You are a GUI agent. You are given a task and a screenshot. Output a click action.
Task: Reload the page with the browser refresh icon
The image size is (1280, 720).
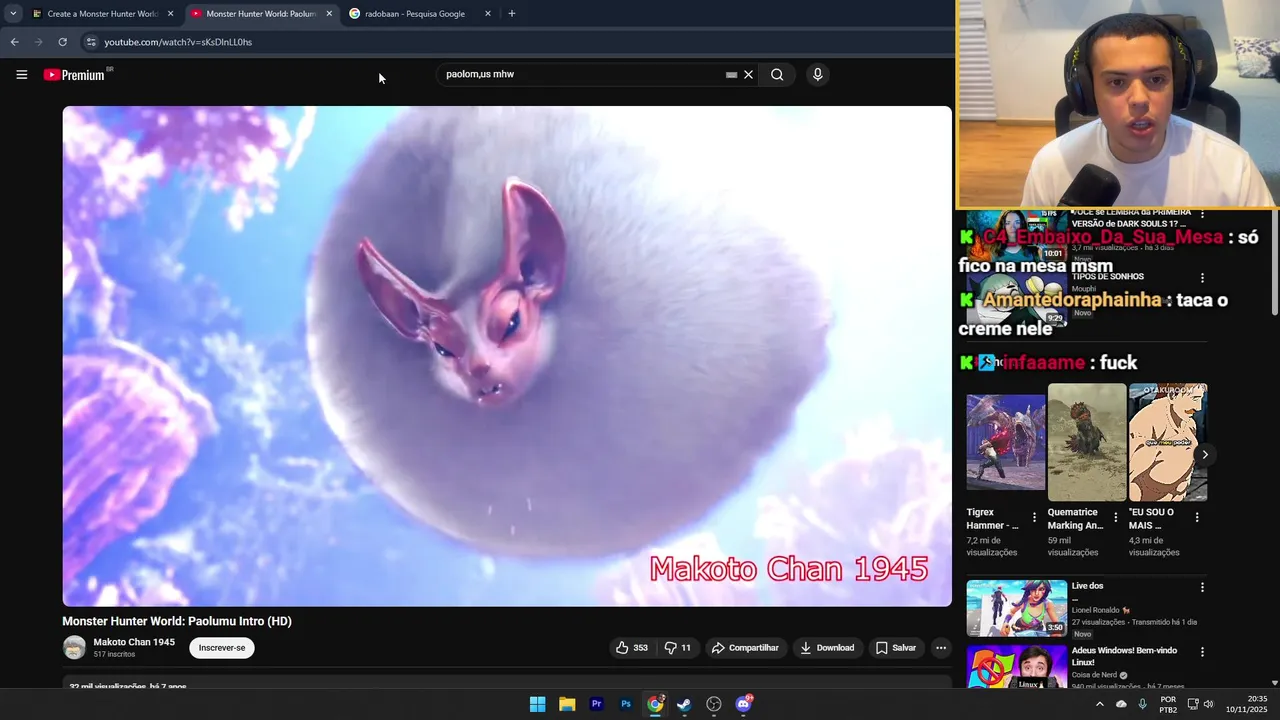[62, 42]
